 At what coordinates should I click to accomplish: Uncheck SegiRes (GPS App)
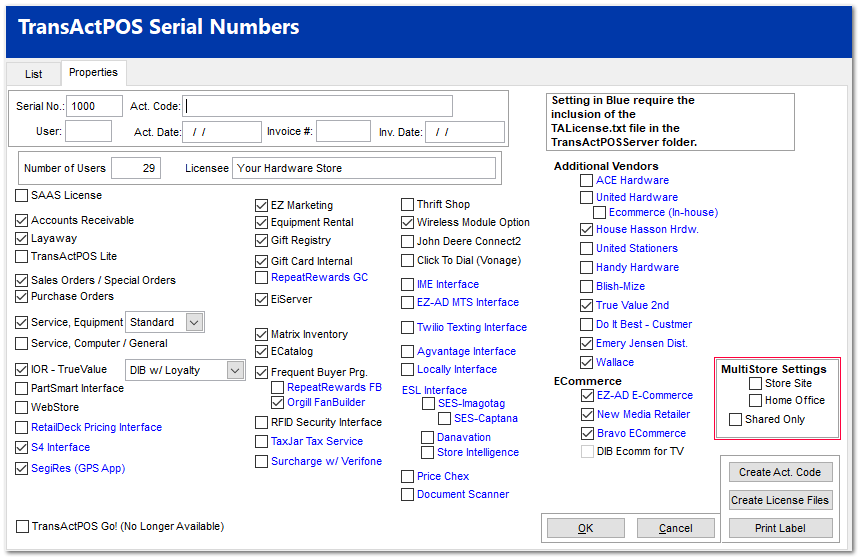point(21,468)
